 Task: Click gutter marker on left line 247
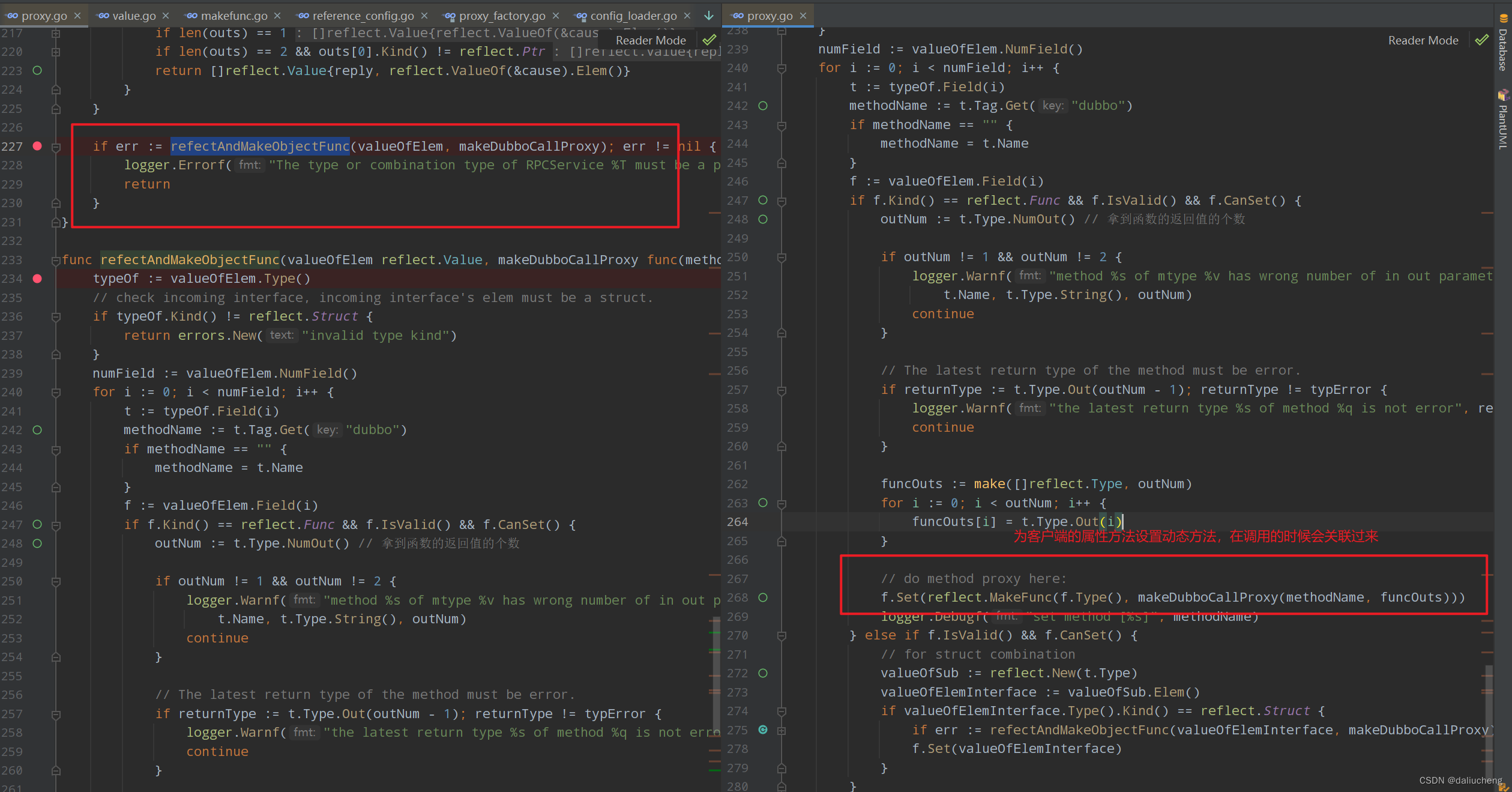click(37, 524)
